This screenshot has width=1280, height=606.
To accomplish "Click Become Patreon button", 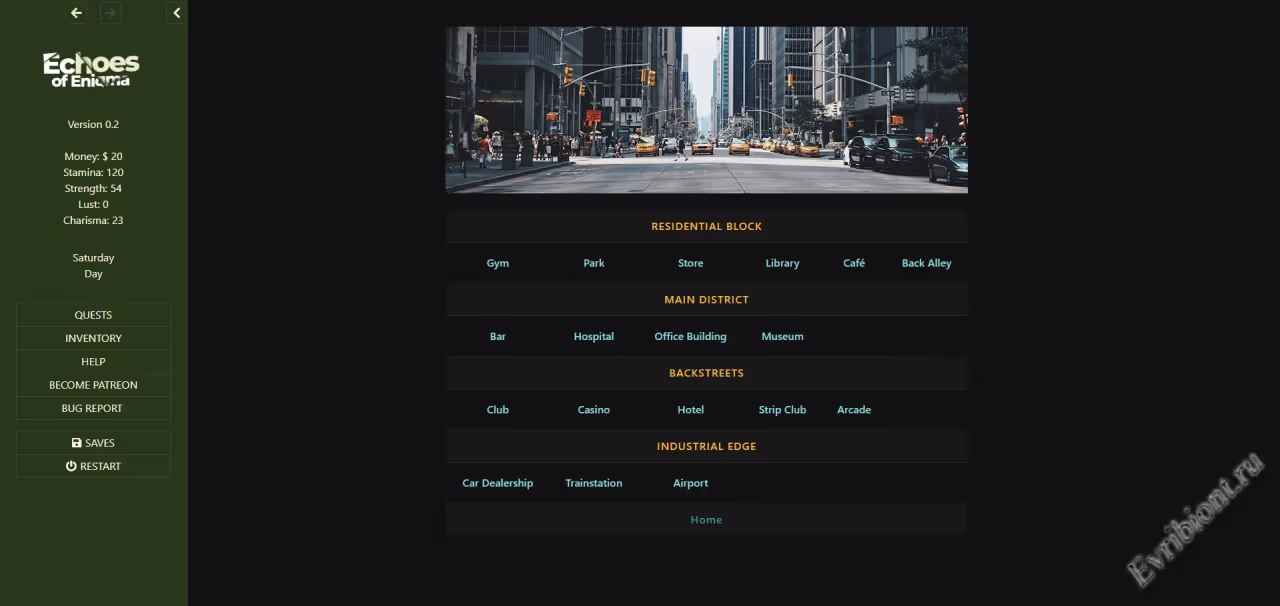I will (x=93, y=385).
